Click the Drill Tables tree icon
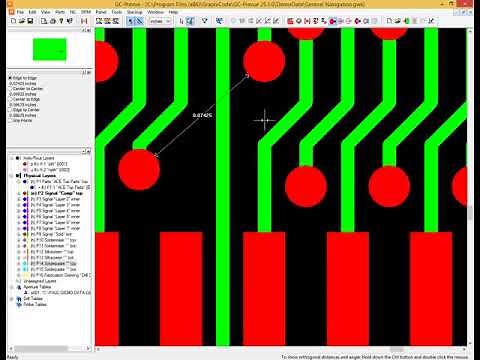 pos(19,299)
